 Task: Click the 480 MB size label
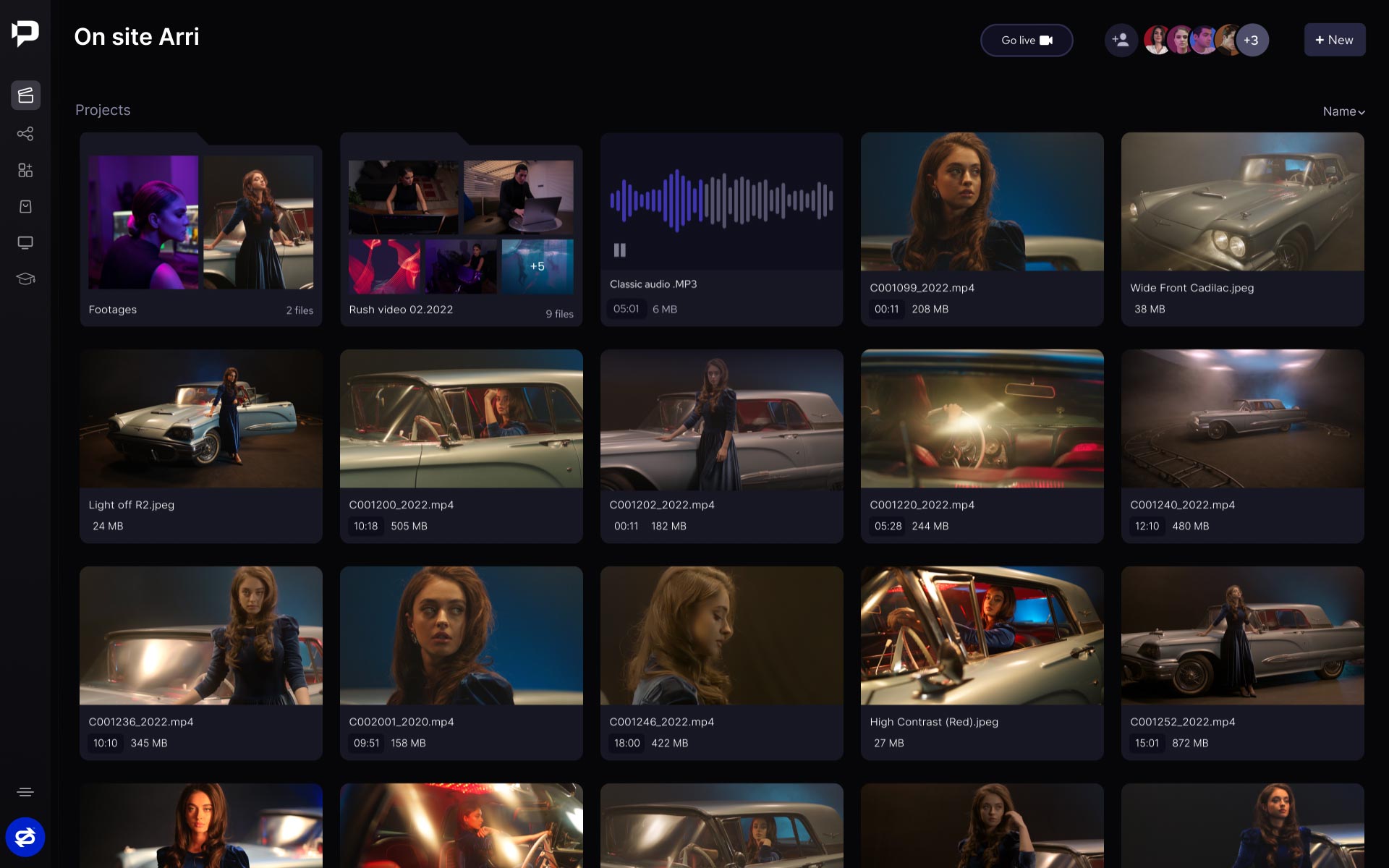click(x=1191, y=526)
